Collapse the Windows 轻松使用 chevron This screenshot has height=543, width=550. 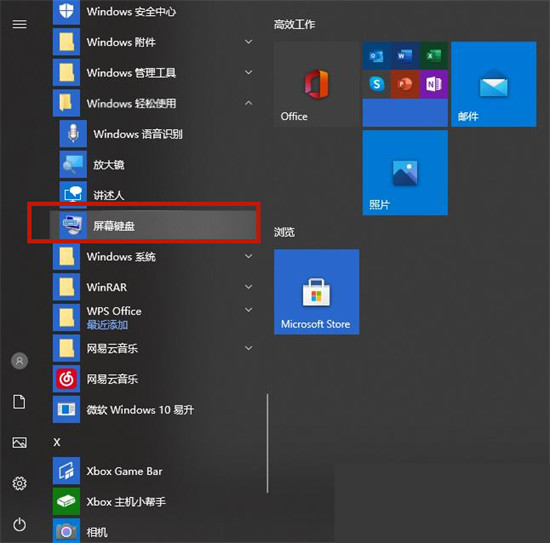coord(249,103)
